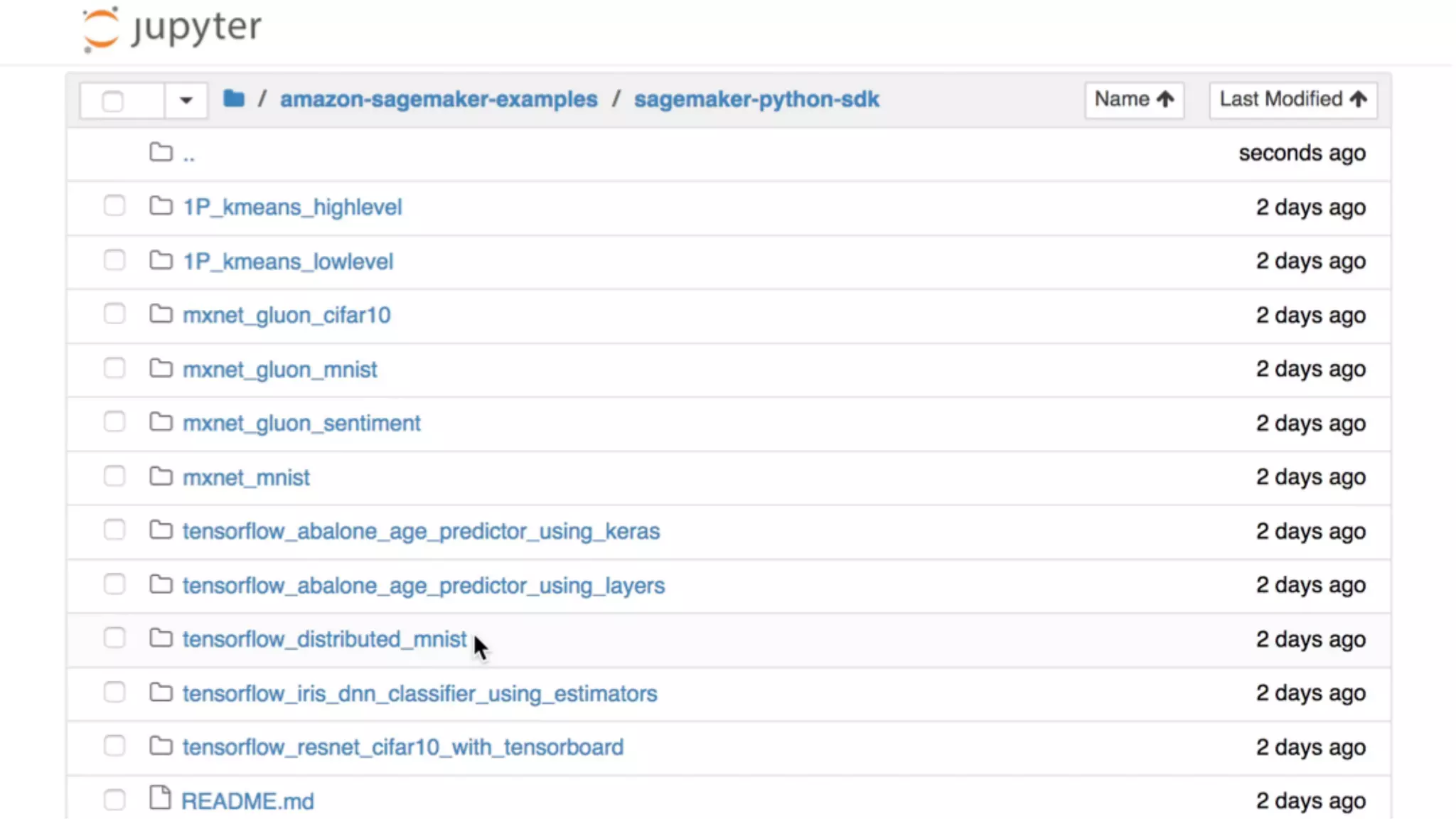
Task: Sort files by Last Modified
Action: click(x=1292, y=99)
